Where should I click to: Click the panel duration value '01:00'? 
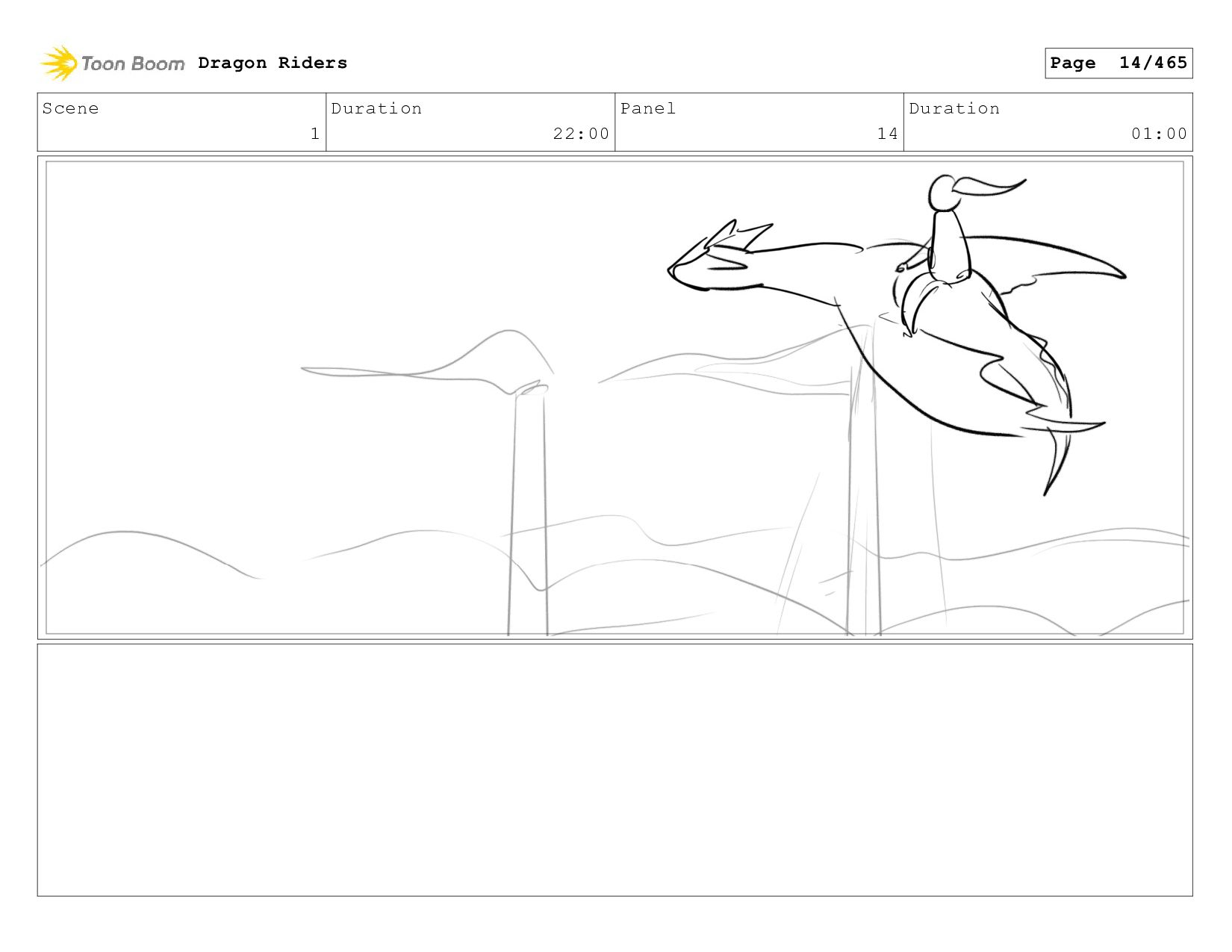(1159, 134)
